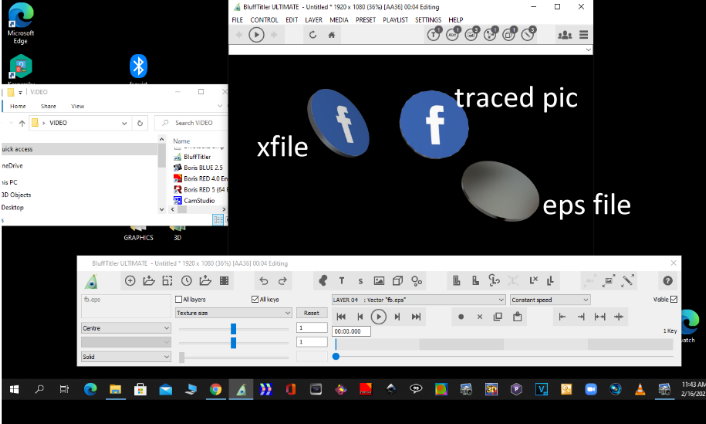Copy the key with the duplicate icon
The height and width of the screenshot is (424, 706).
[498, 317]
